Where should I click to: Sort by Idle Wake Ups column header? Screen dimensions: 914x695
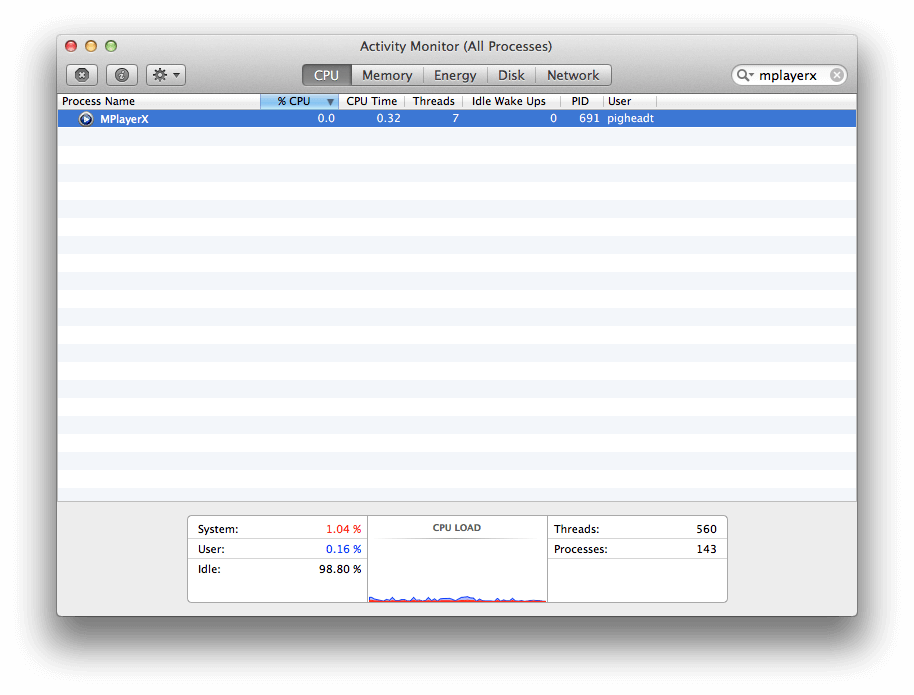(x=509, y=101)
